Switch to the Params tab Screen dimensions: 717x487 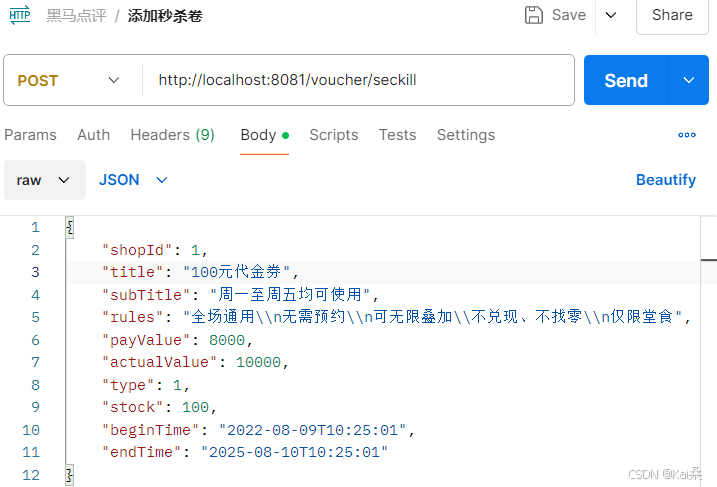pos(30,135)
